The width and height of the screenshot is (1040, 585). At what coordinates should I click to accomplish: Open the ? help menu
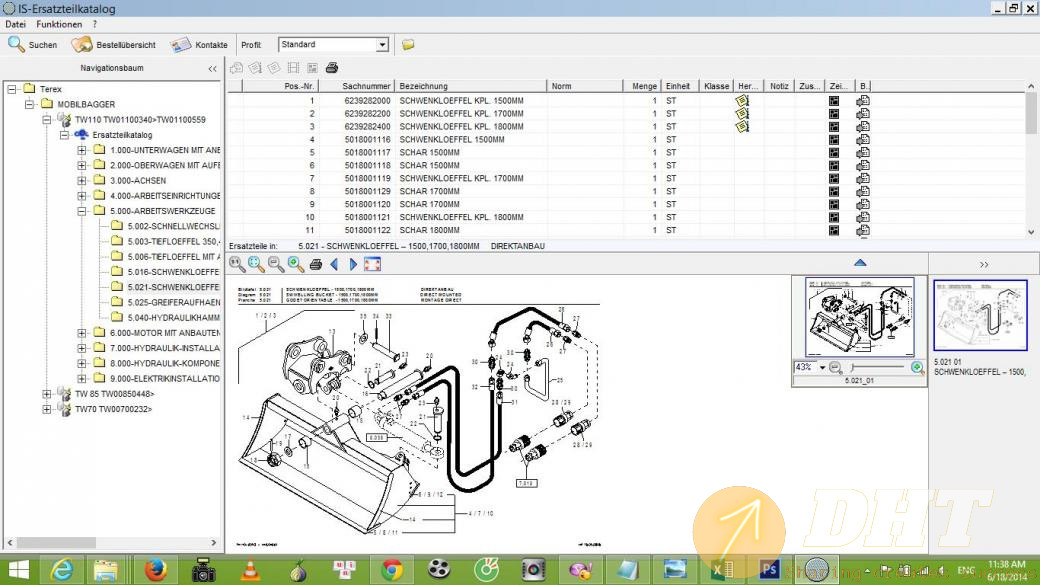[95, 25]
